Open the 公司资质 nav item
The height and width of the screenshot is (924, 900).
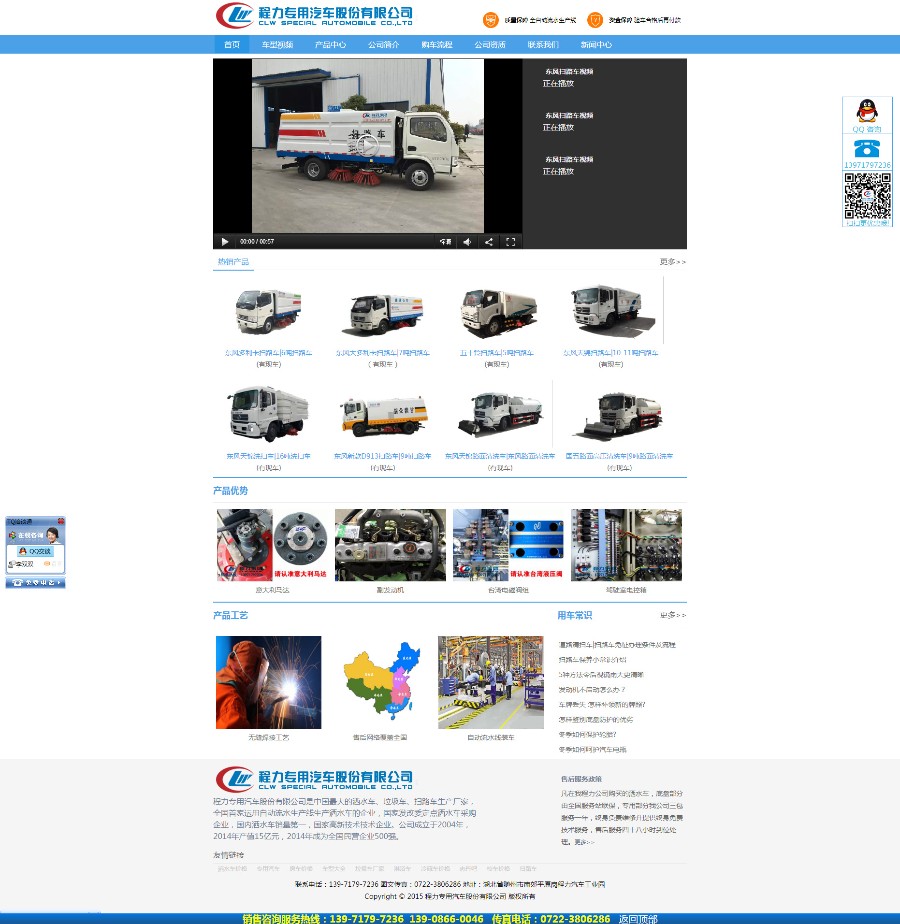(490, 45)
